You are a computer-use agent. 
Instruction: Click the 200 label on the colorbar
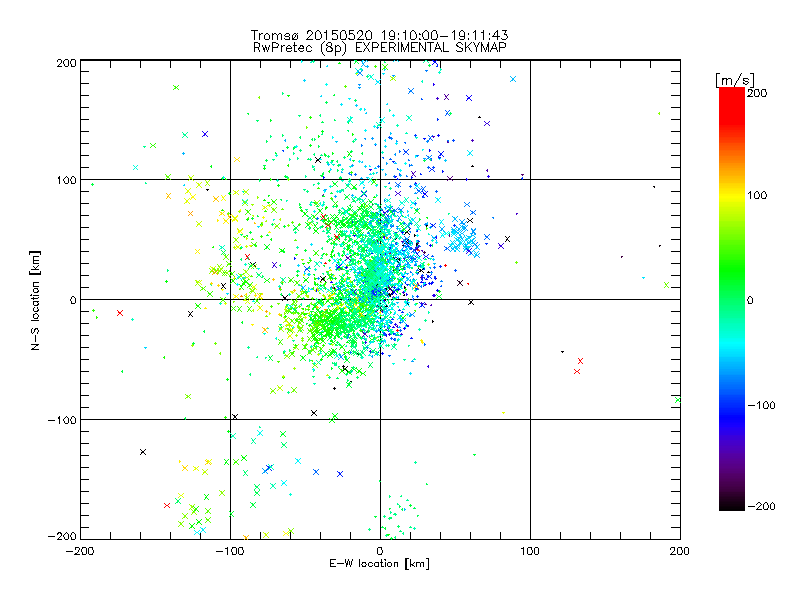[x=757, y=93]
